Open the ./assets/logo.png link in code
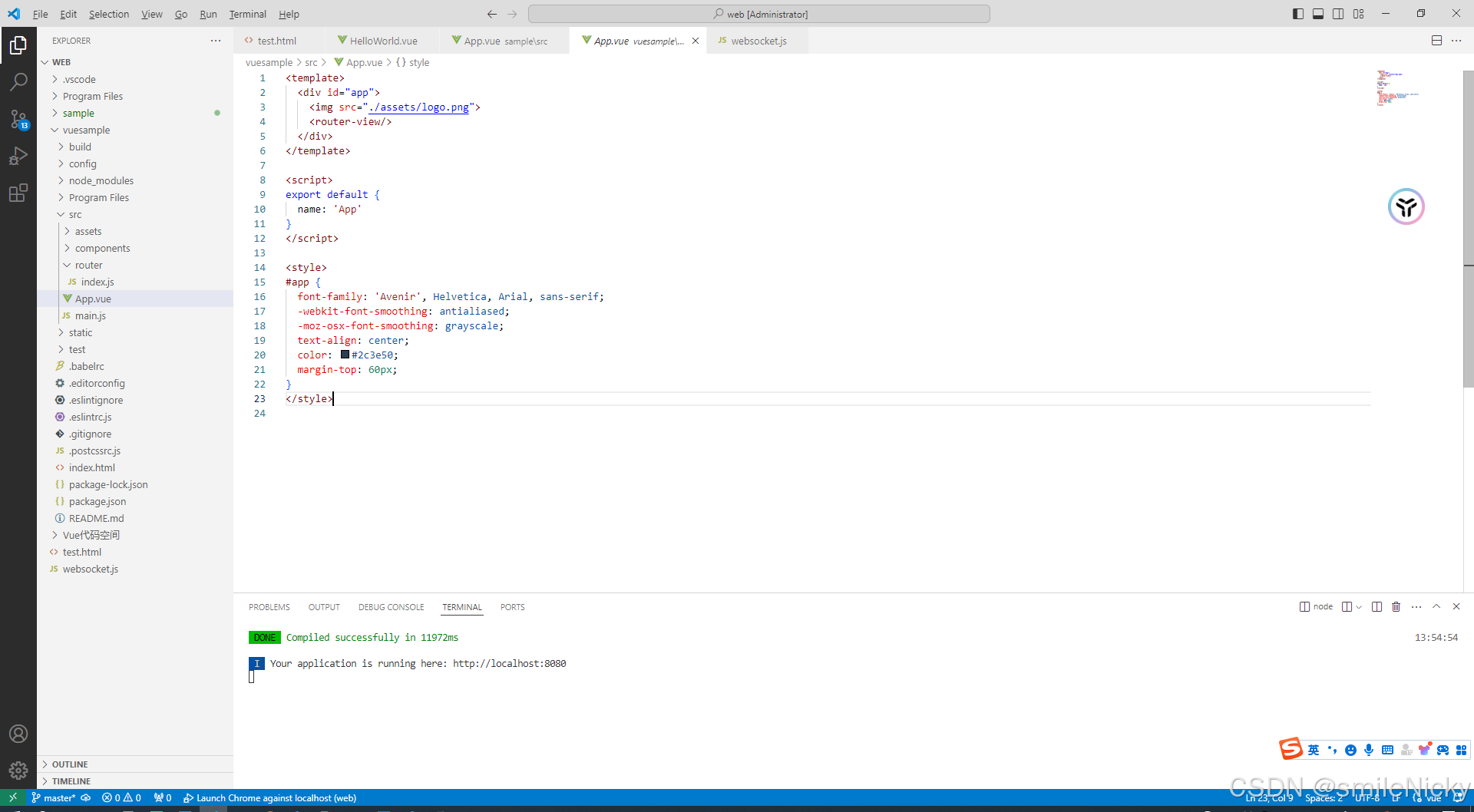 tap(418, 107)
